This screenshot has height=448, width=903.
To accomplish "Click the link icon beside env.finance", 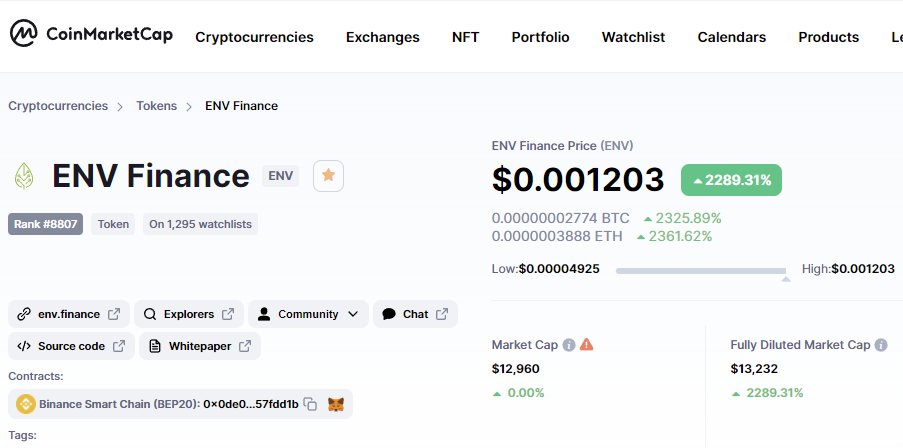I will pos(24,314).
